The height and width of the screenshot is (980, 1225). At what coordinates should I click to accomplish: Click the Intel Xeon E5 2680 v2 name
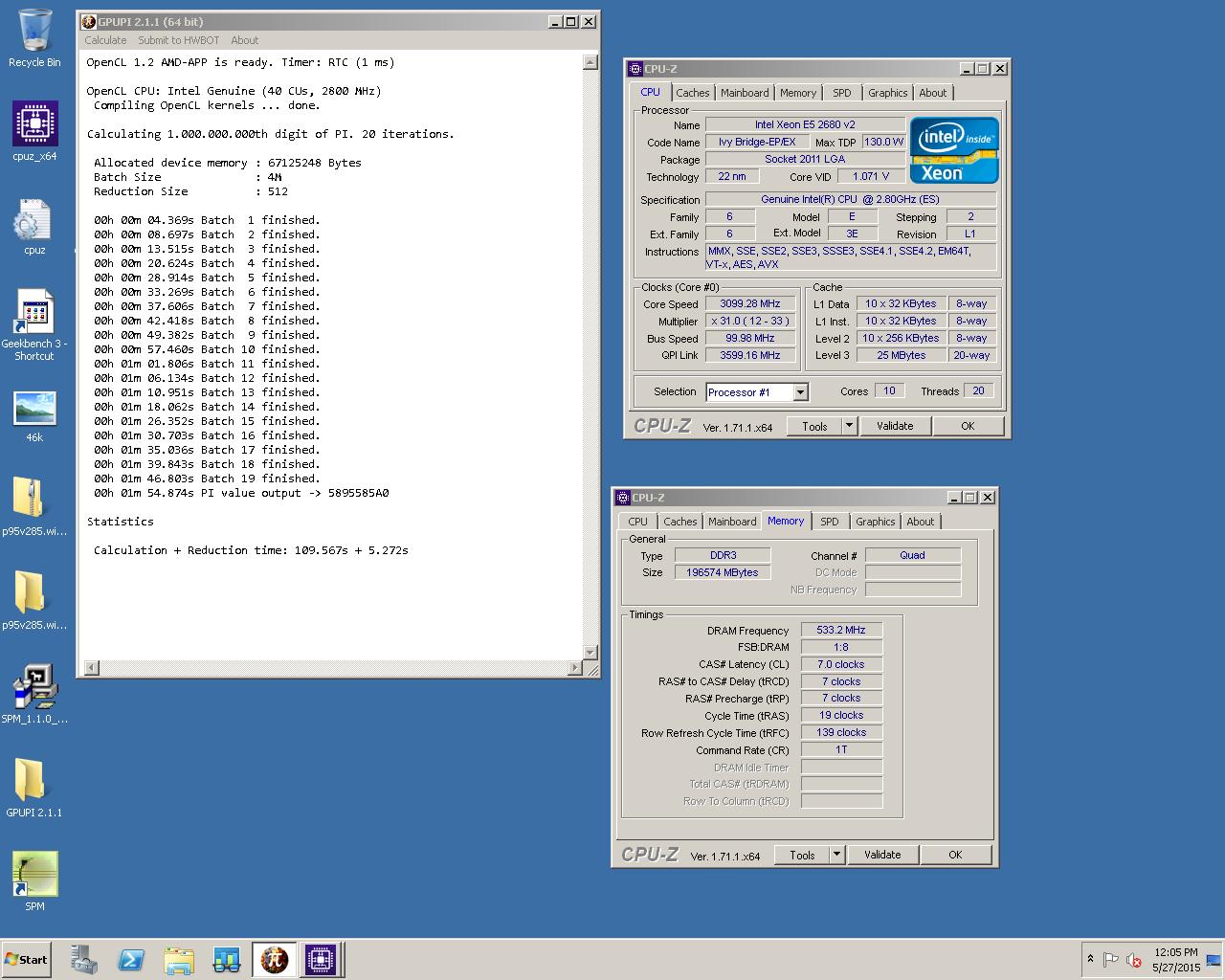tap(805, 124)
